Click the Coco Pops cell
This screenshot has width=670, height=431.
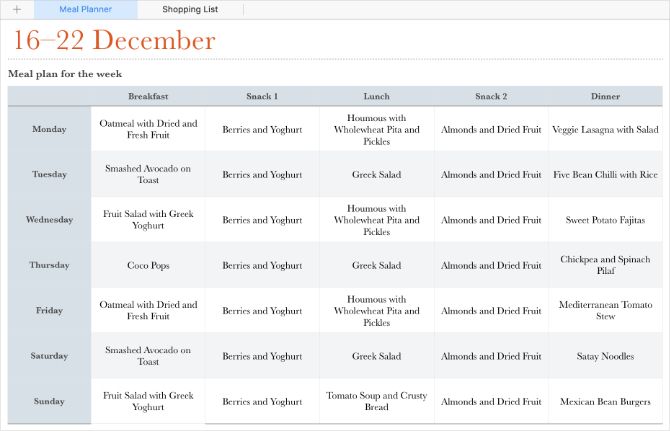148,266
